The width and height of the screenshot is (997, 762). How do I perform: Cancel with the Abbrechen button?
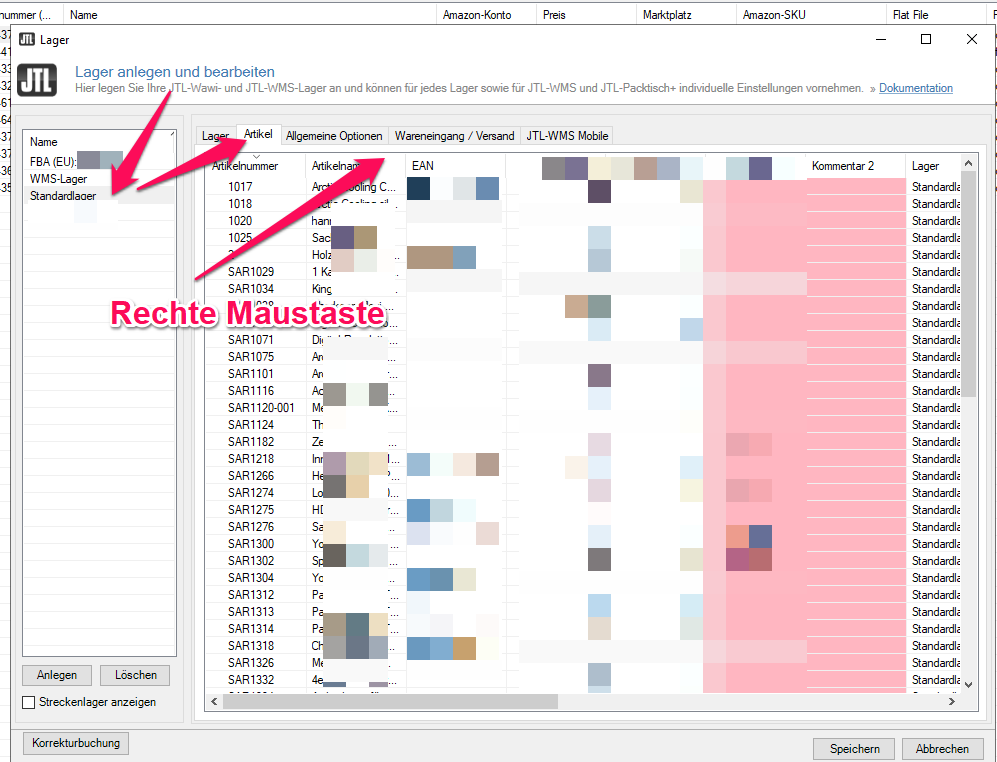coord(942,749)
